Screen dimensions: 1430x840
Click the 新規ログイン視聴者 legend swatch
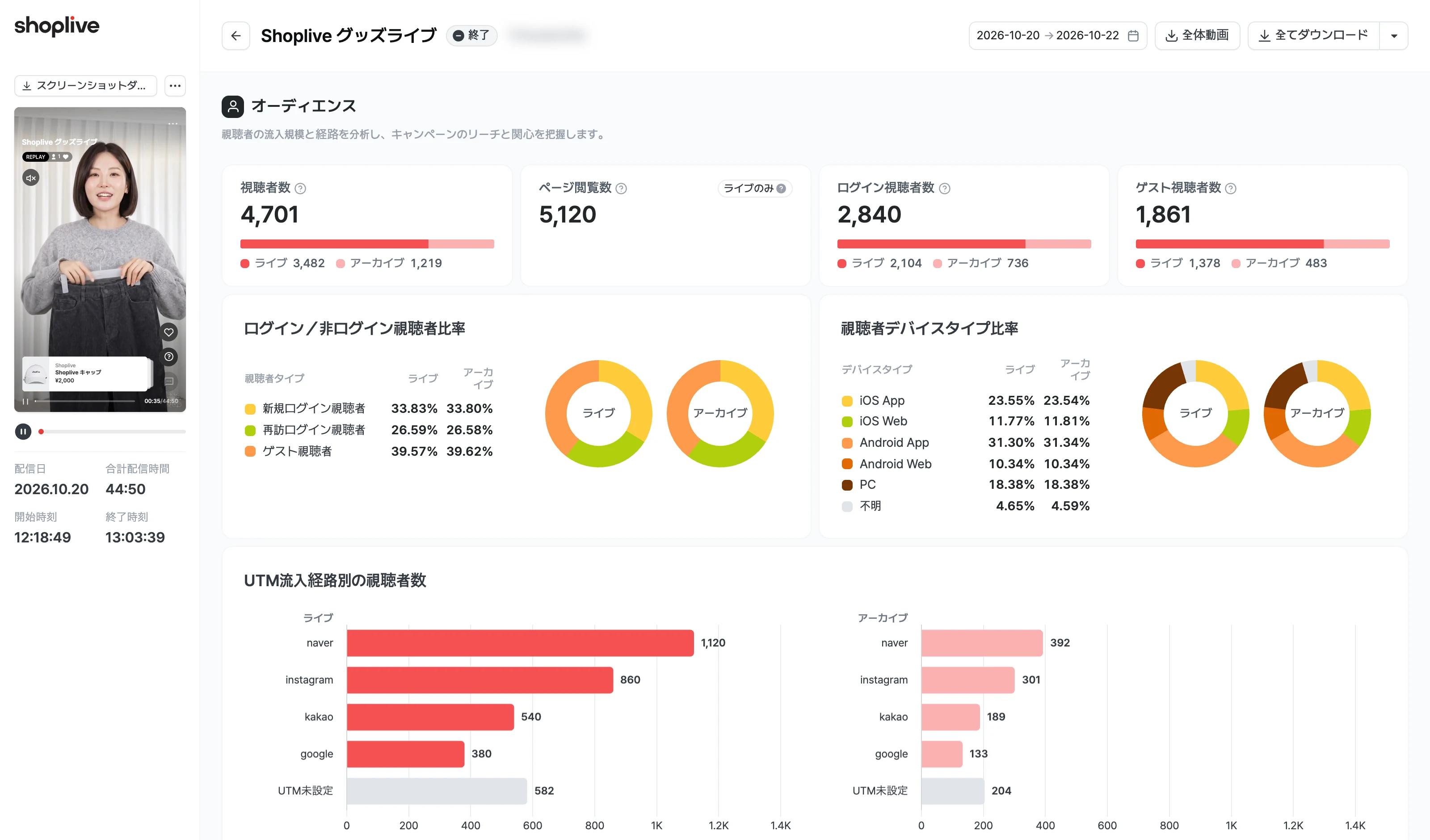(x=250, y=409)
